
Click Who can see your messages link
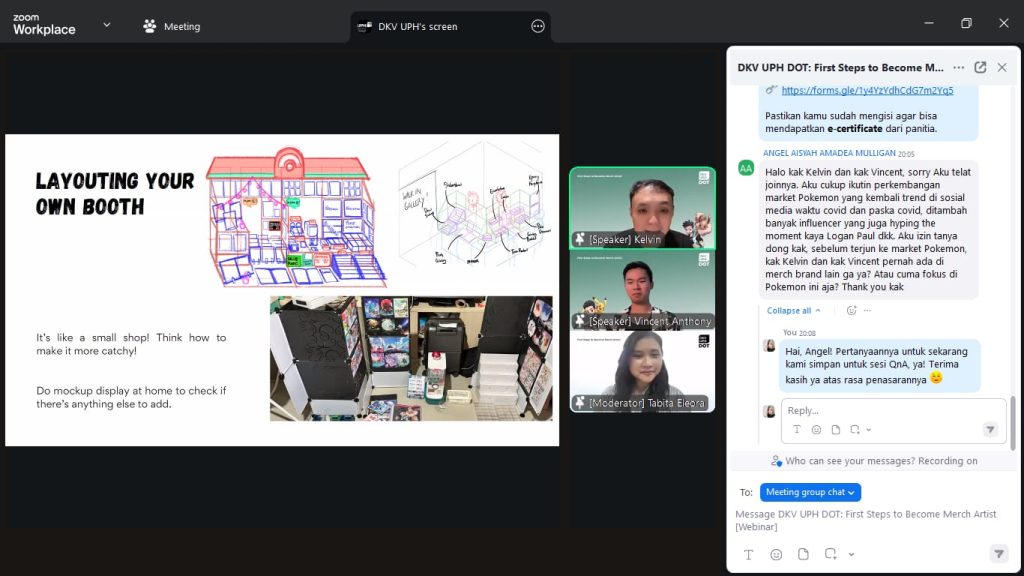coord(867,461)
